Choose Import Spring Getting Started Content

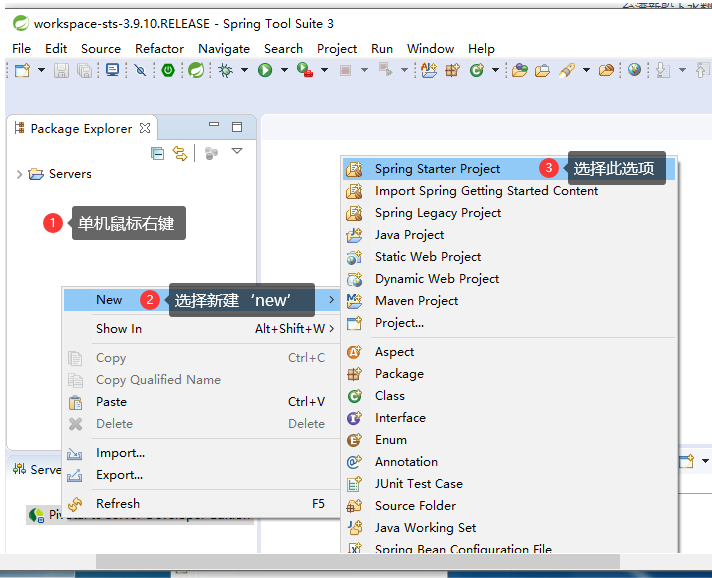pos(509,191)
